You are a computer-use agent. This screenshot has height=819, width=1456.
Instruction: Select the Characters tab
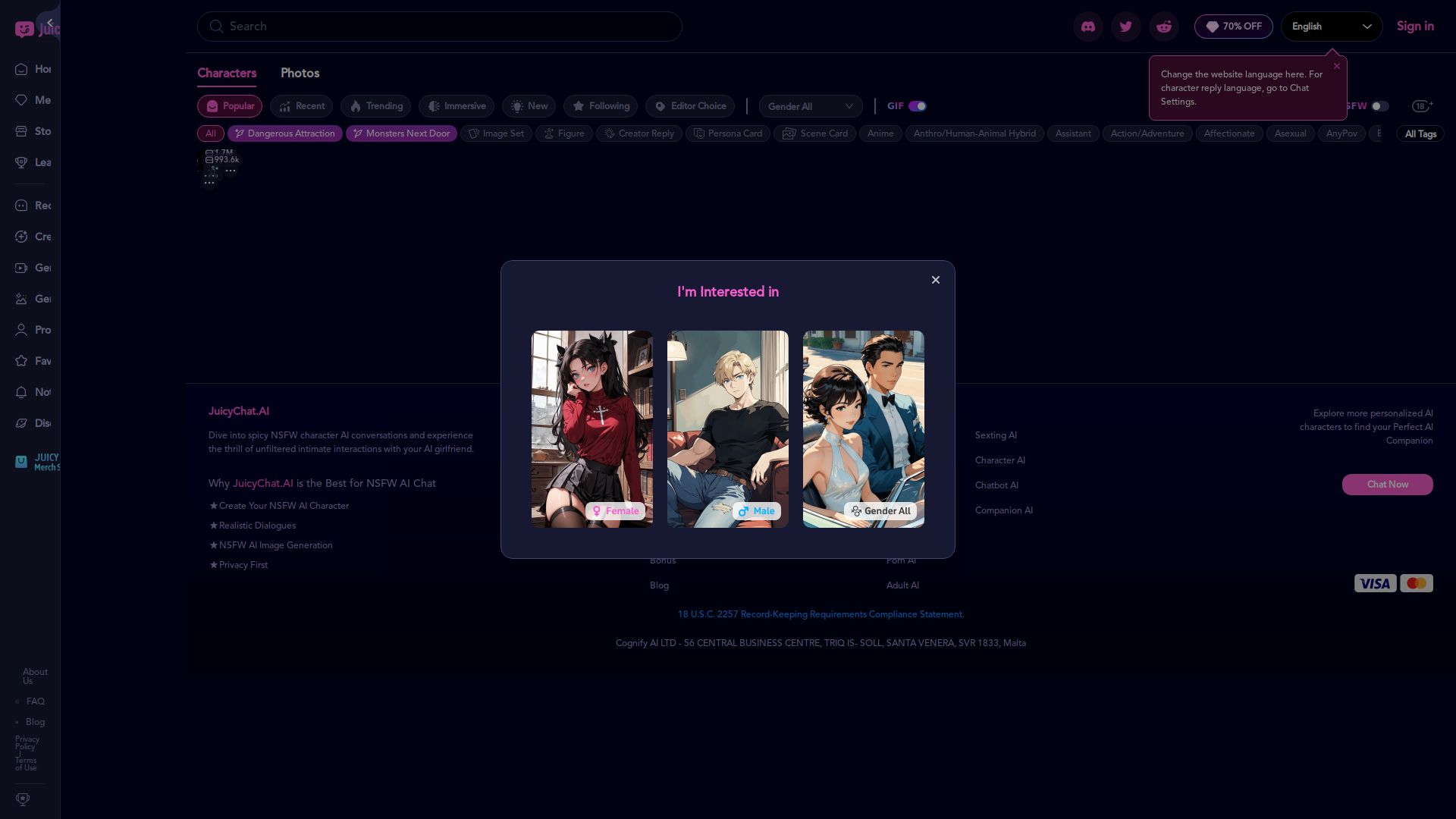227,73
